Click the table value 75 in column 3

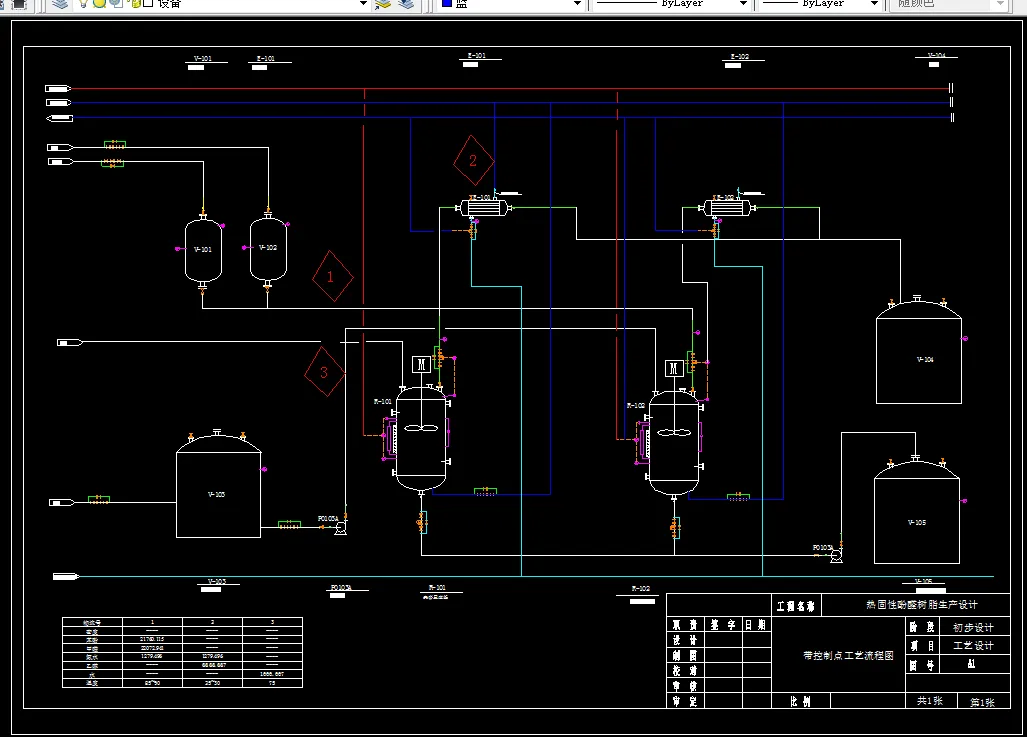(x=272, y=683)
